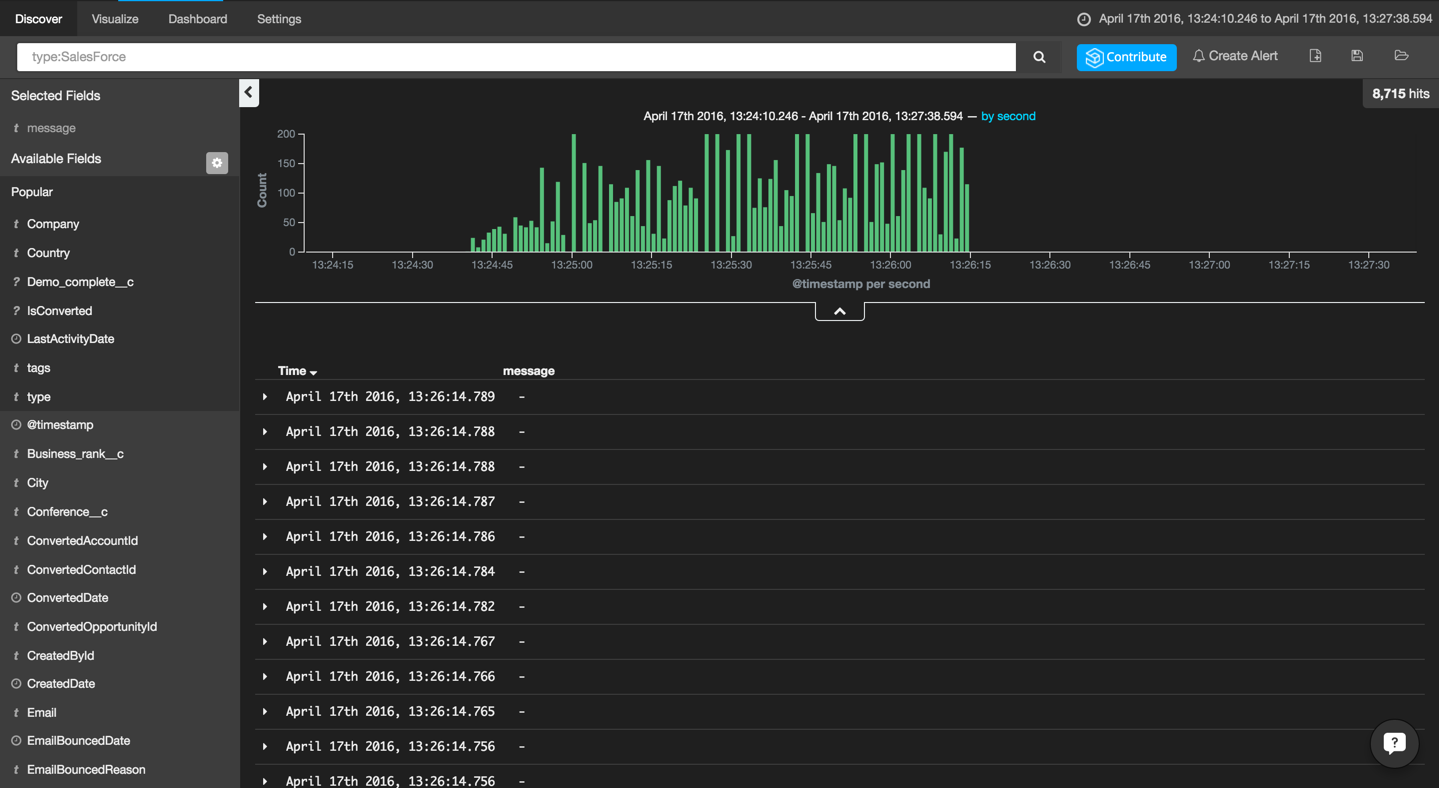The width and height of the screenshot is (1439, 788).
Task: Click the 8,715 hits counter
Action: coord(1400,94)
